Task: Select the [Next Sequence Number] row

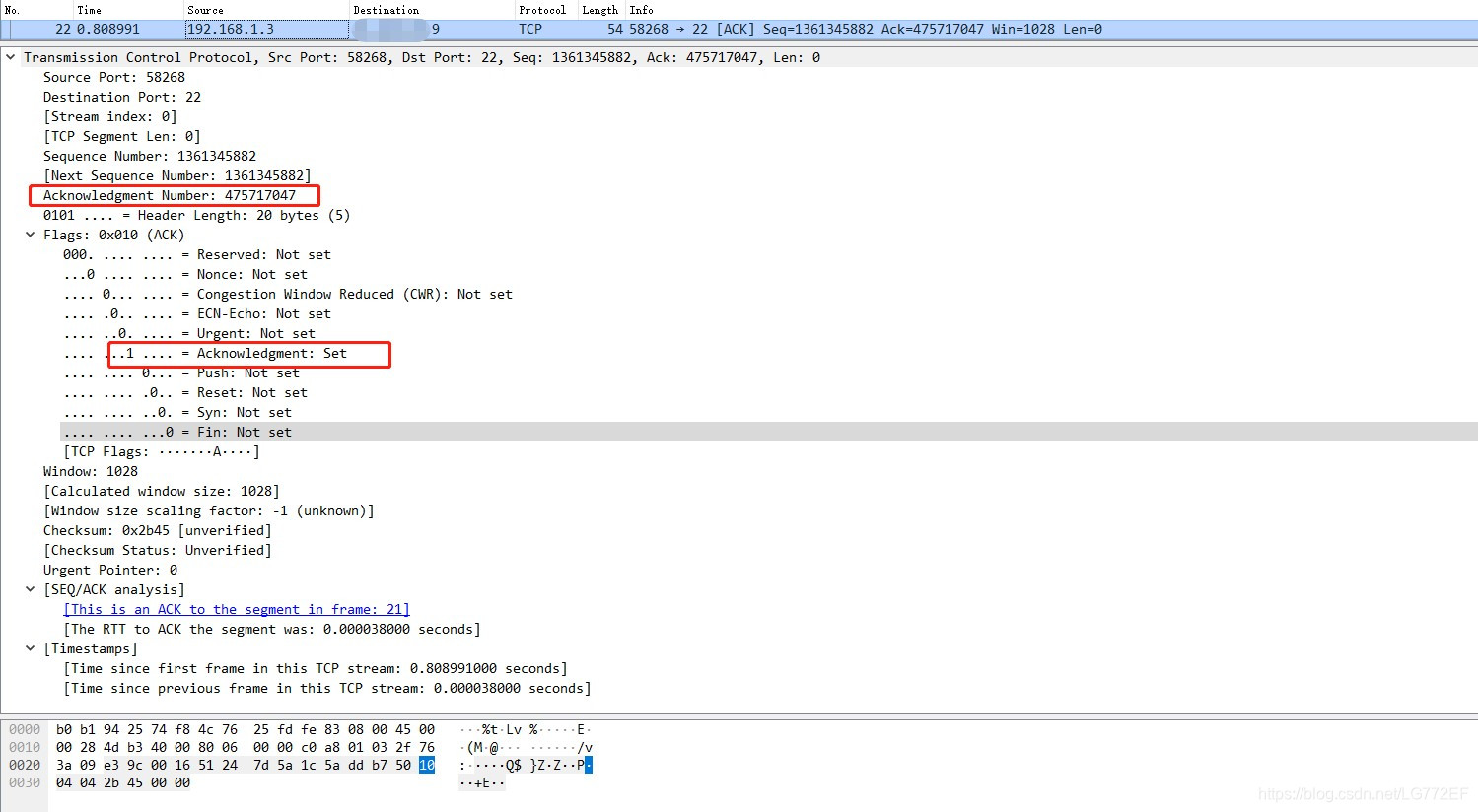Action: click(177, 175)
